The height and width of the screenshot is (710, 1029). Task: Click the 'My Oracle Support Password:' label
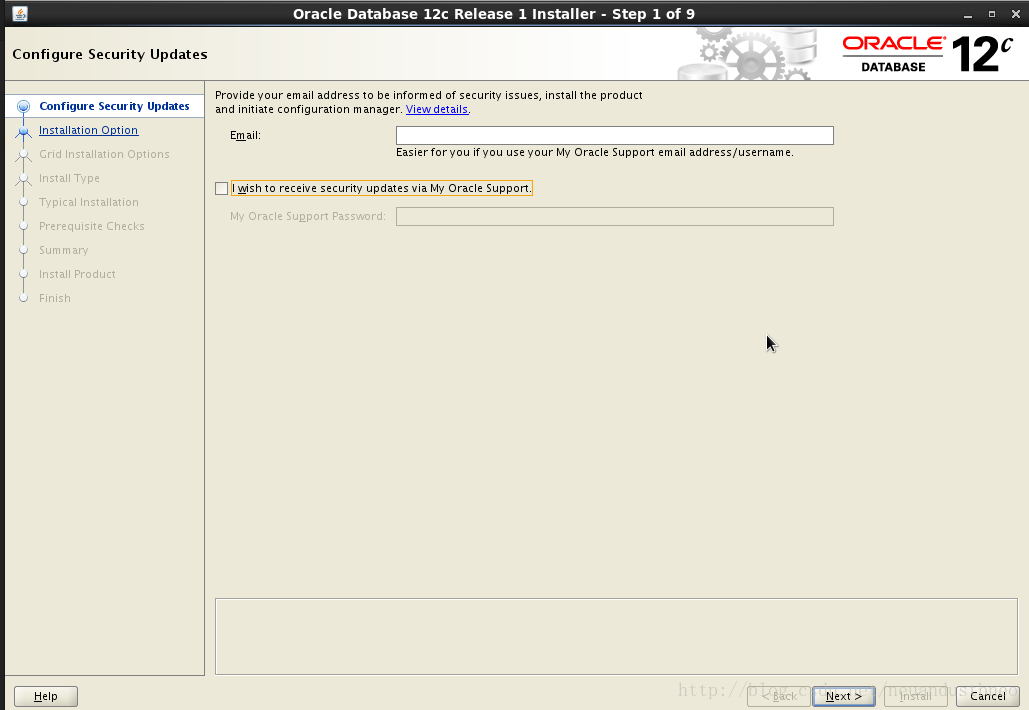308,217
